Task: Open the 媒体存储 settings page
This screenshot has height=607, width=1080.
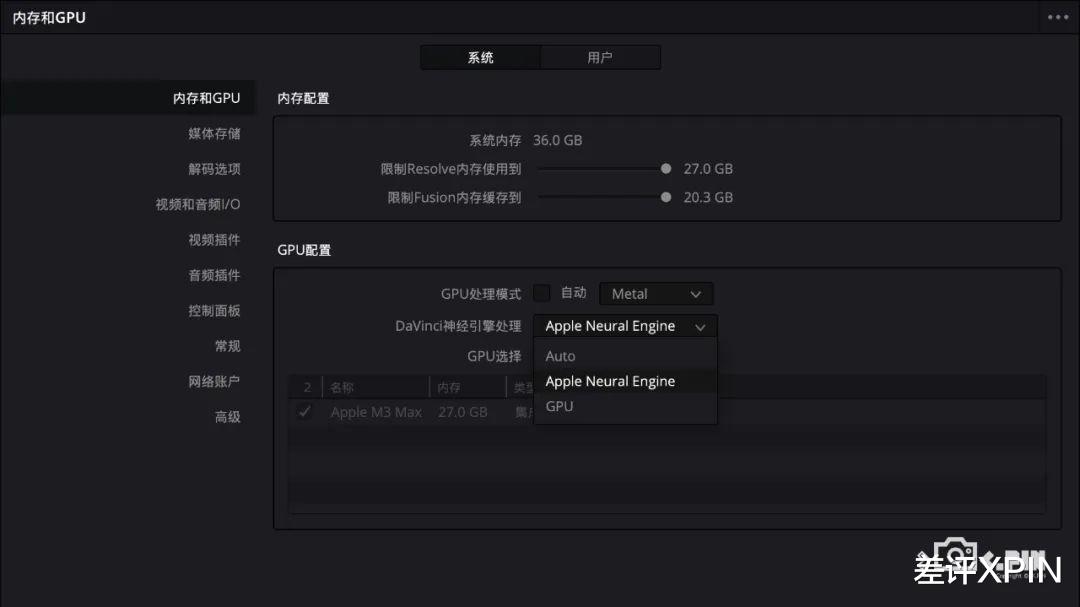Action: 215,133
